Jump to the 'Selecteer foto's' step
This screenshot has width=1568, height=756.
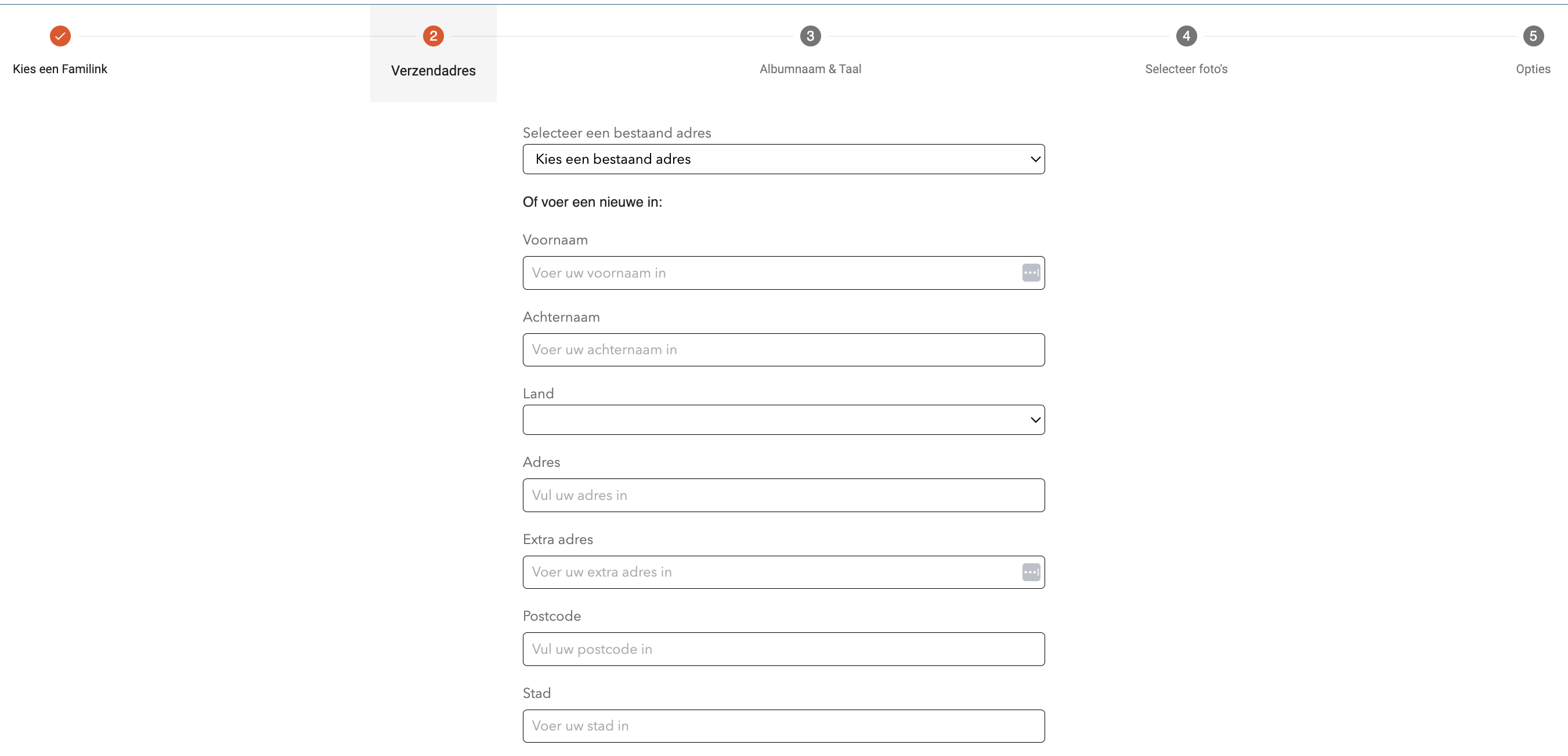tap(1186, 69)
